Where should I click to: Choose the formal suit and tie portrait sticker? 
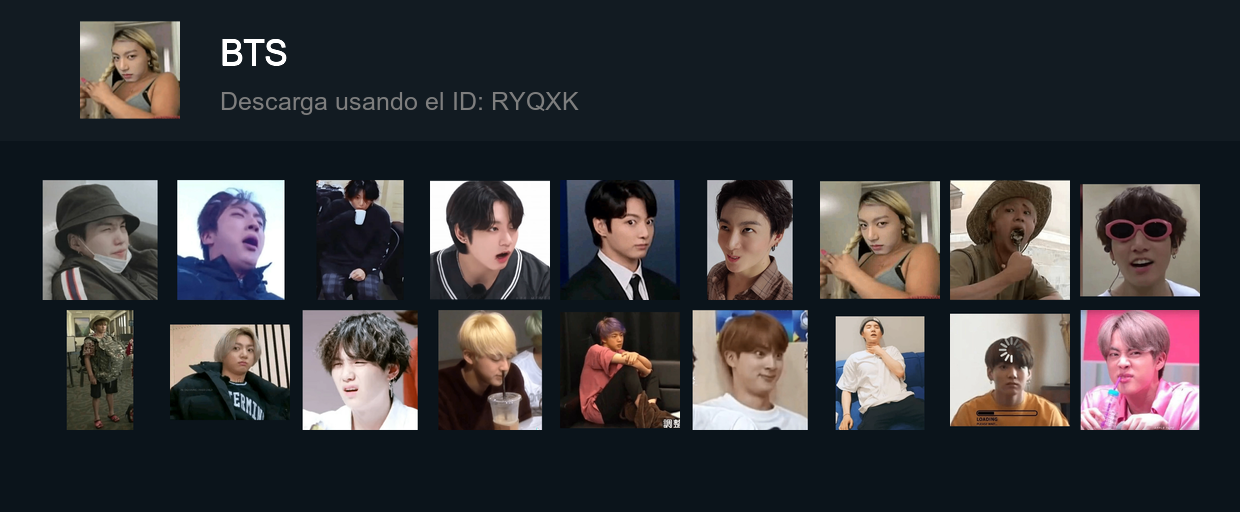pos(620,240)
